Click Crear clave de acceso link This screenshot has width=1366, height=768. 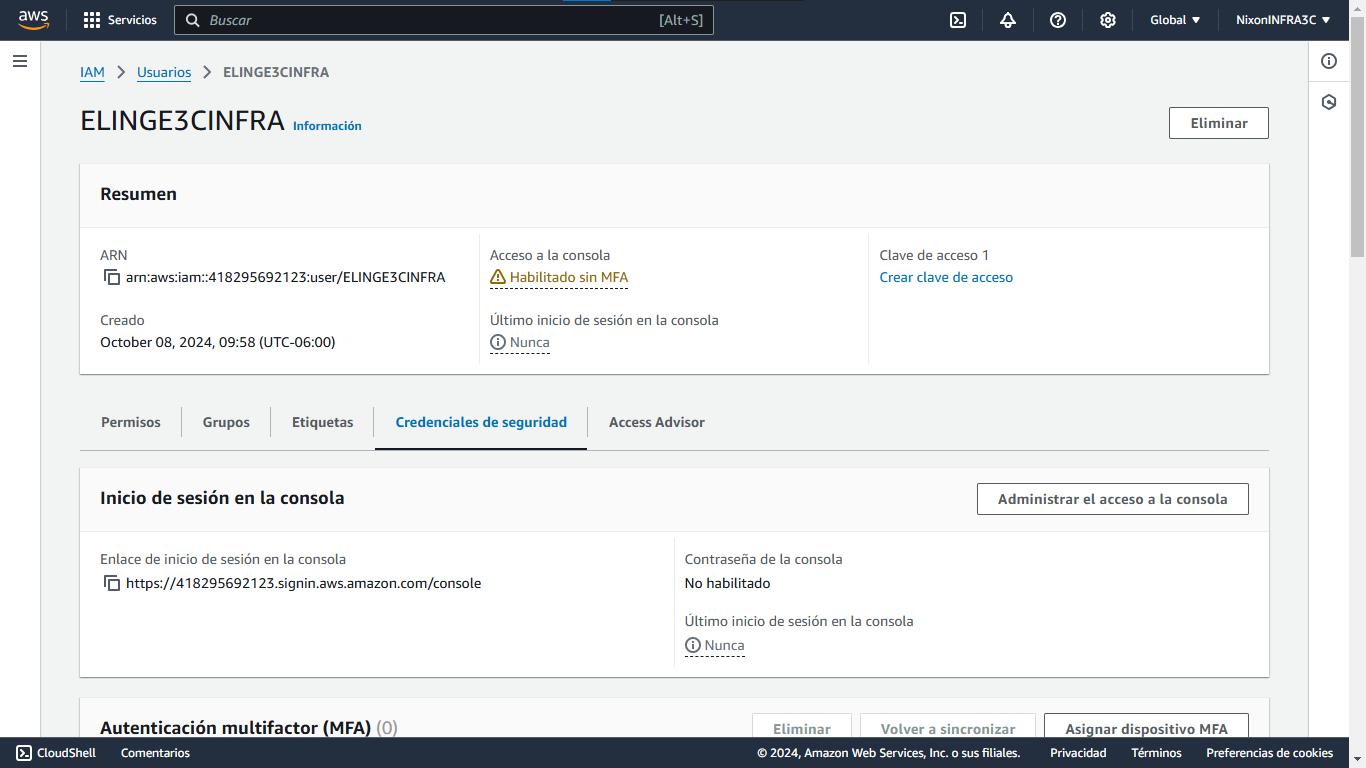point(946,277)
